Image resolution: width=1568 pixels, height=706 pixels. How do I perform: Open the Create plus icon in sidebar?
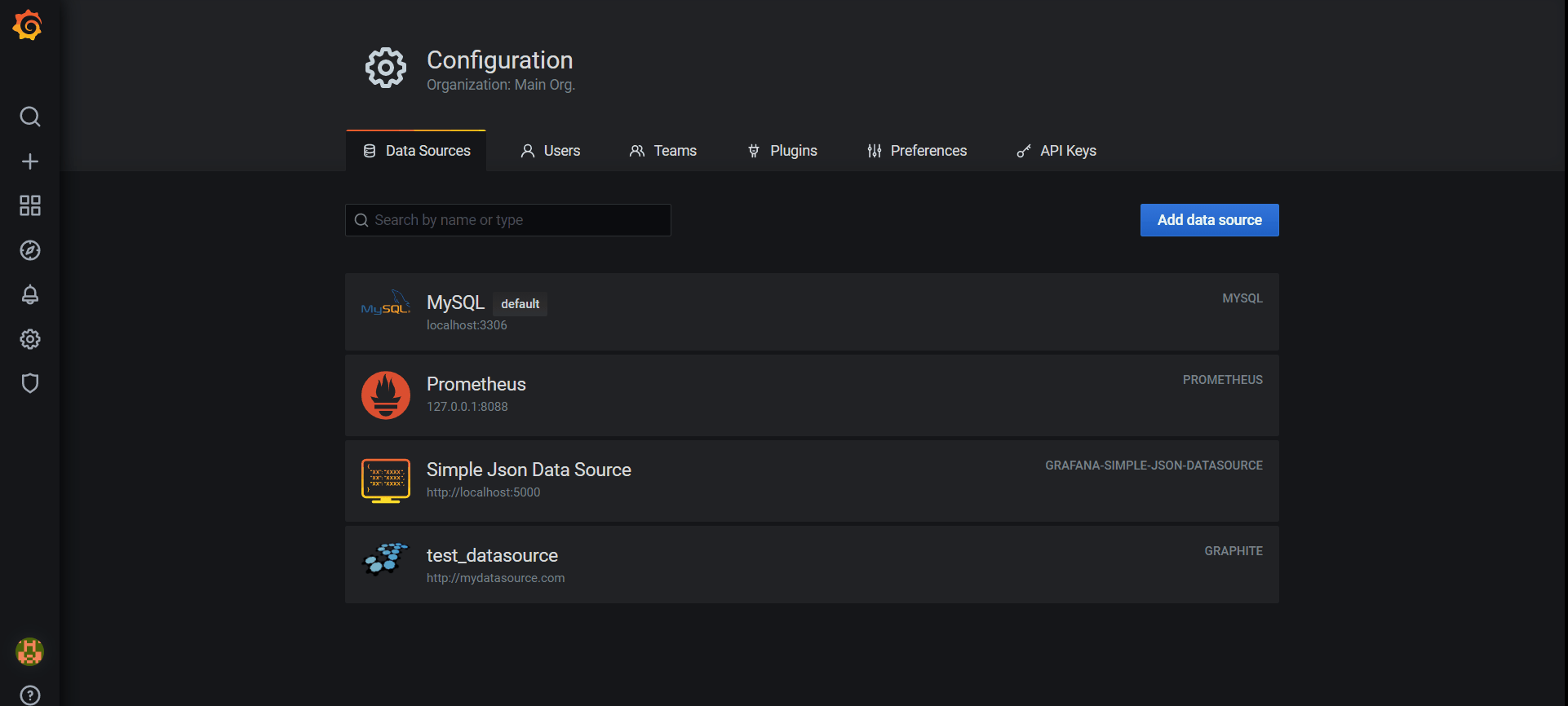[30, 161]
